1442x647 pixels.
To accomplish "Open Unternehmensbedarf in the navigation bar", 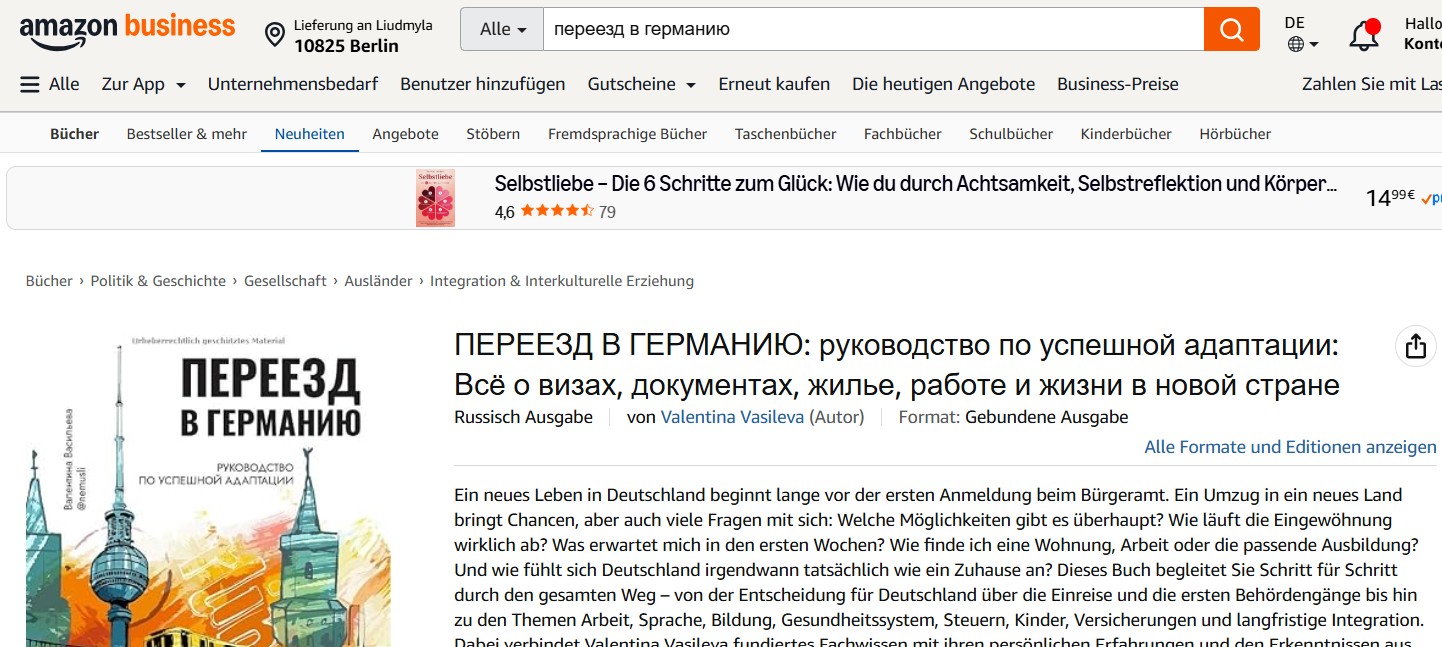I will coord(293,84).
